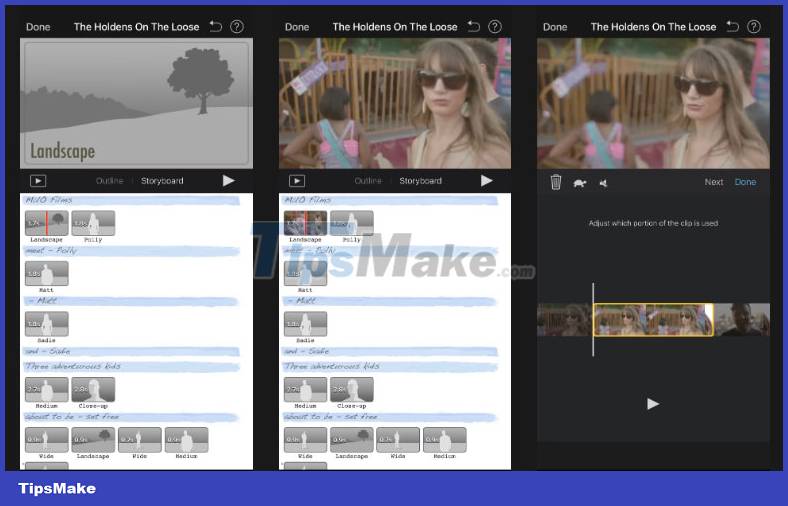Viewport: 788px width, 506px height.
Task: Tap Next in the clip editor
Action: click(714, 182)
